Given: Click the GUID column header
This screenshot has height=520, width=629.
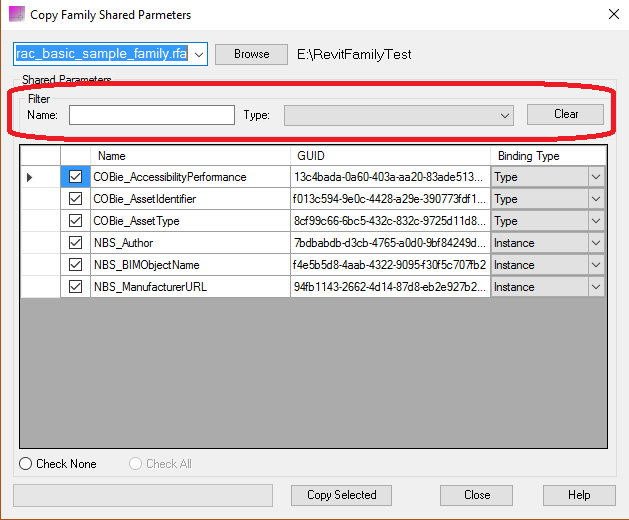Looking at the screenshot, I should (x=390, y=156).
